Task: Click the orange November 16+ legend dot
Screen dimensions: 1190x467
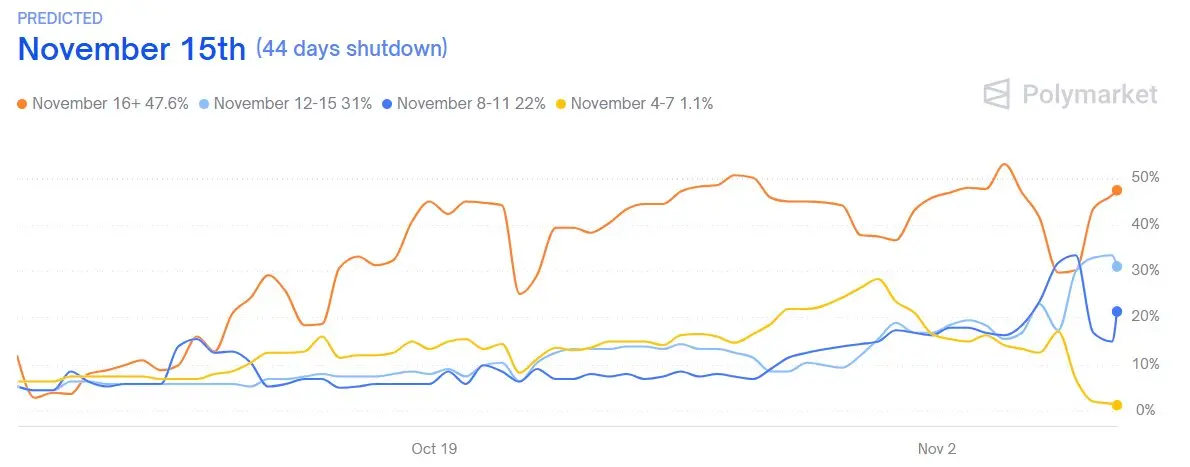Action: pyautogui.click(x=24, y=103)
